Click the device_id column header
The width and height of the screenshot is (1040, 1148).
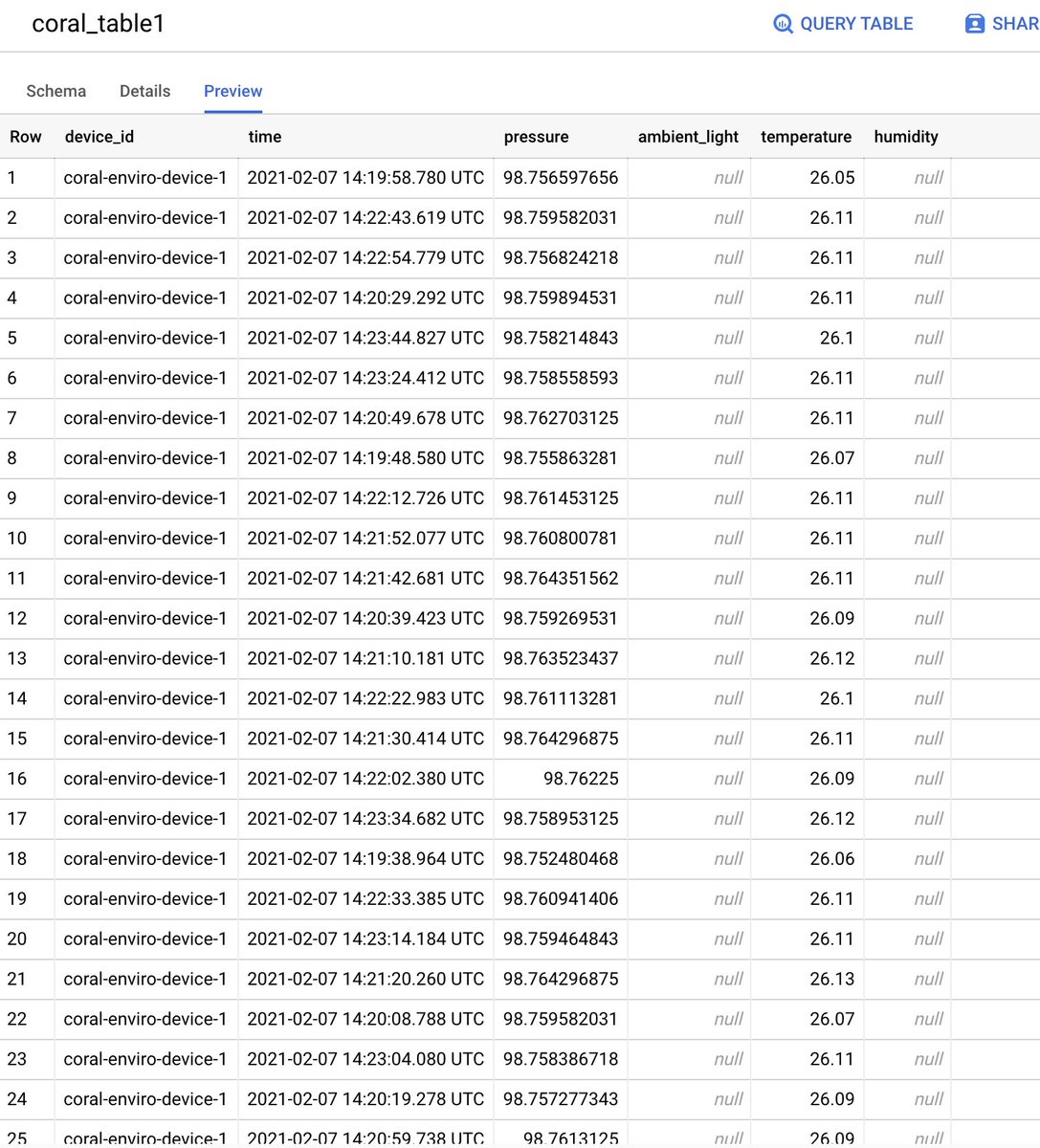[x=100, y=136]
